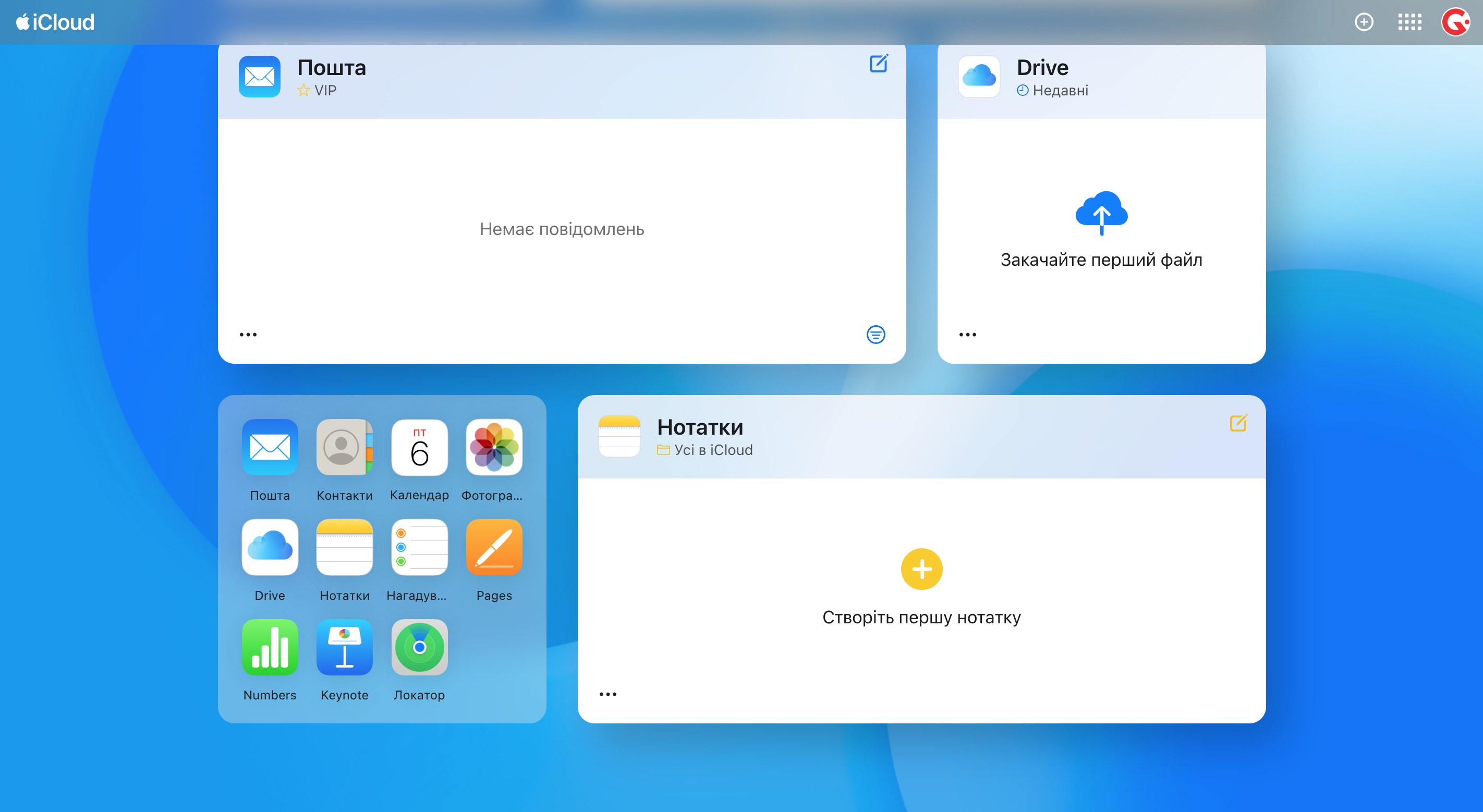This screenshot has height=812, width=1483.
Task: Open the Нотатки widget three-dots menu
Action: [608, 694]
